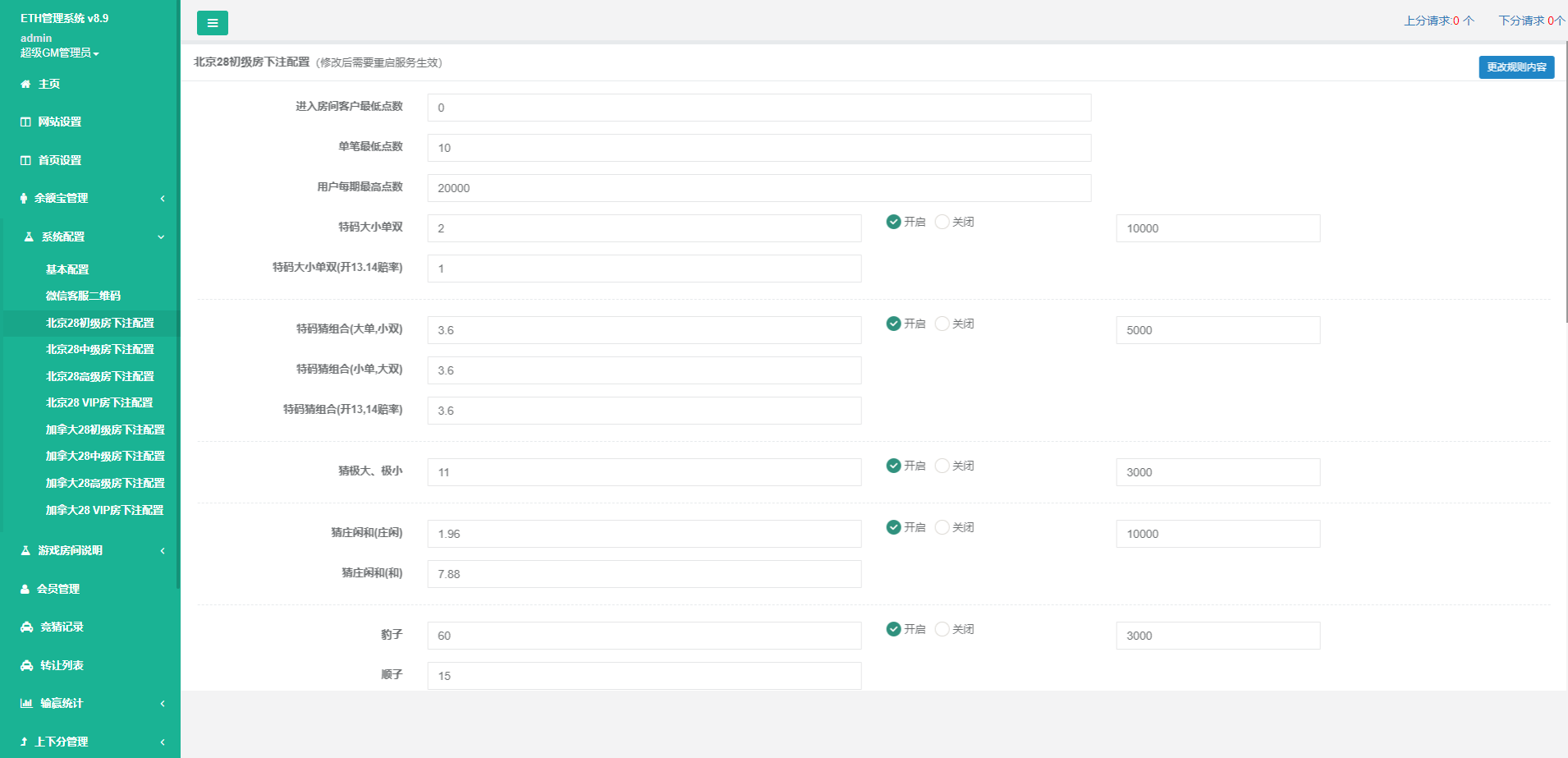Image resolution: width=1568 pixels, height=758 pixels.
Task: Click the 单笔最低点数 input field
Action: click(759, 148)
